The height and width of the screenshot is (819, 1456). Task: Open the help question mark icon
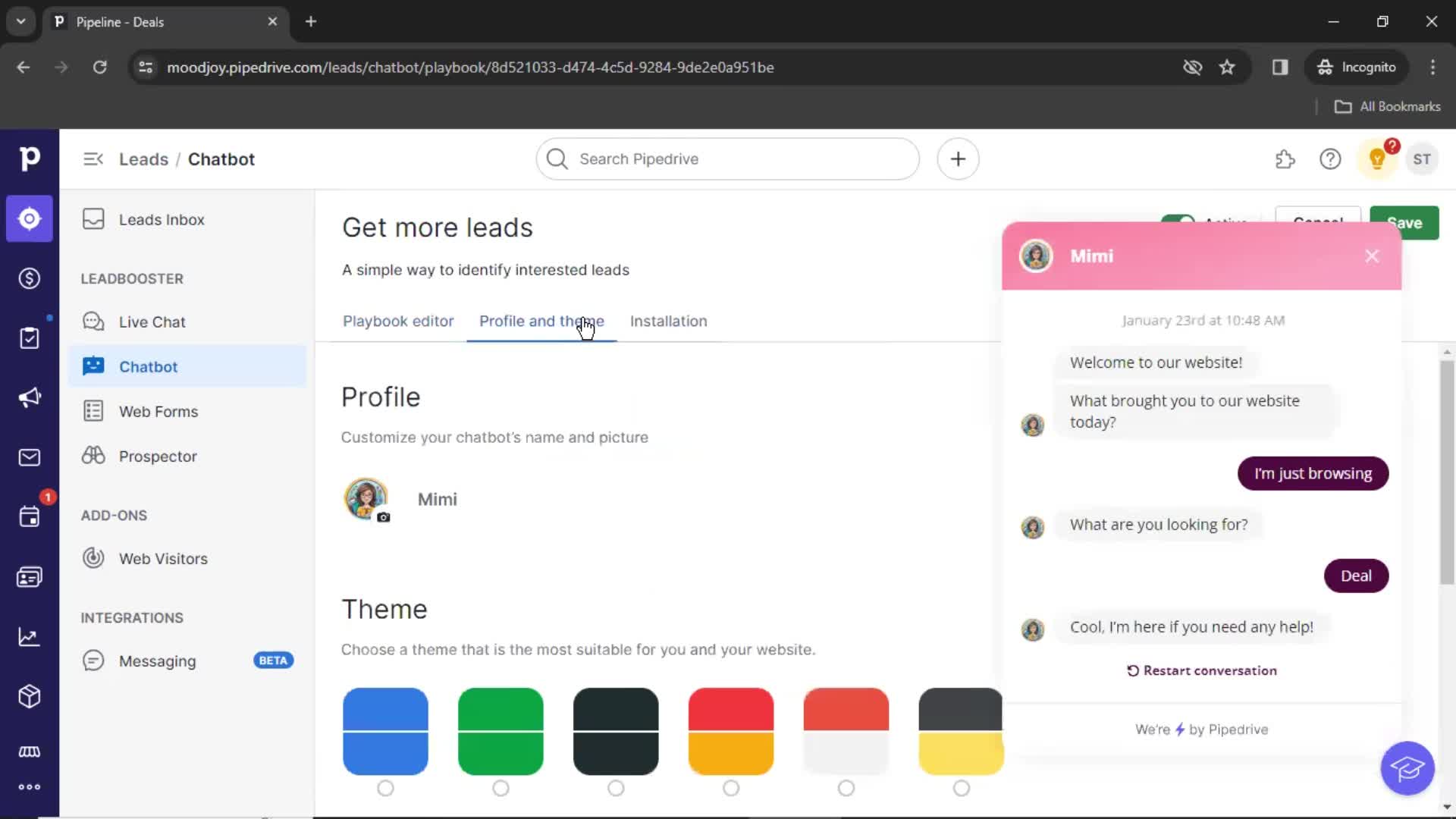[1330, 159]
